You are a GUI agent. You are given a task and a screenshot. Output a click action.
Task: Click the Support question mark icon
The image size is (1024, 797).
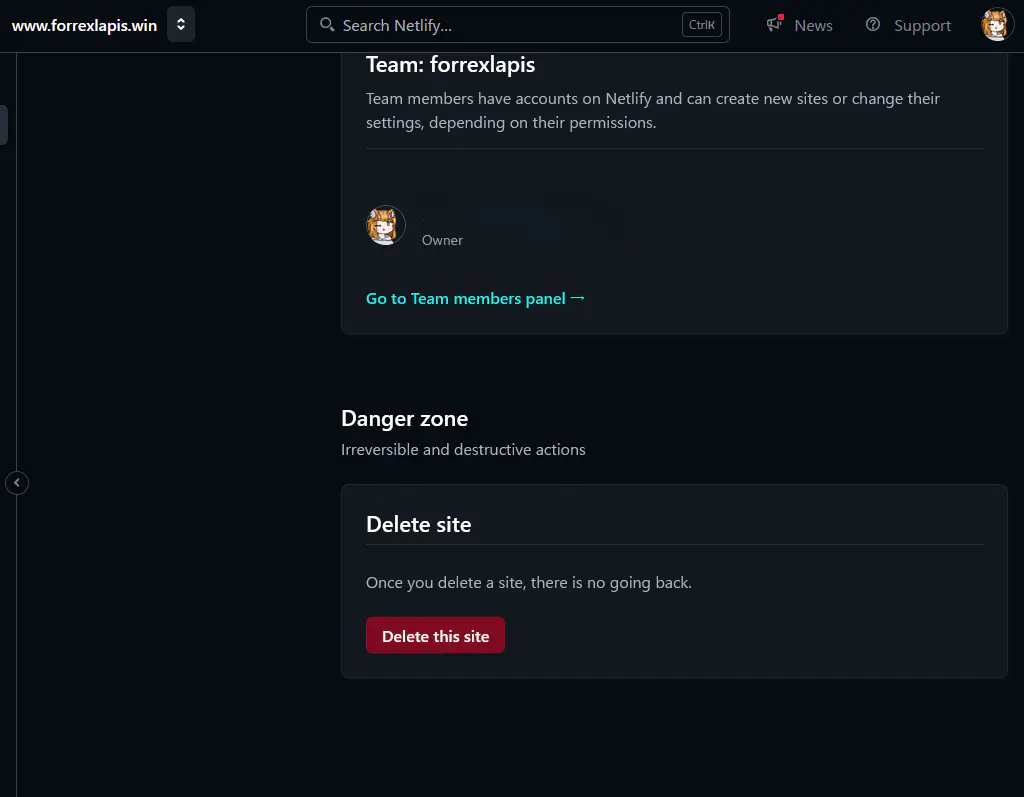[873, 25]
